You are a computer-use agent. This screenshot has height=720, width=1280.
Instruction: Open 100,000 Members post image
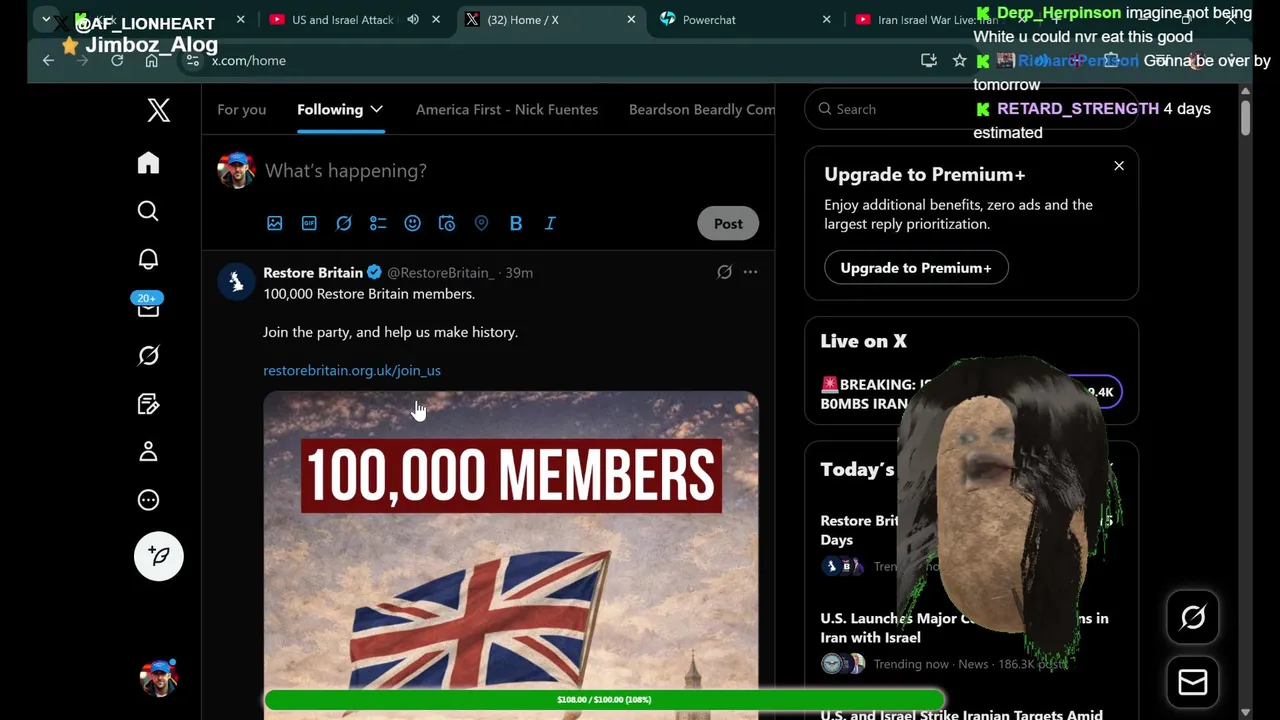[x=511, y=555]
